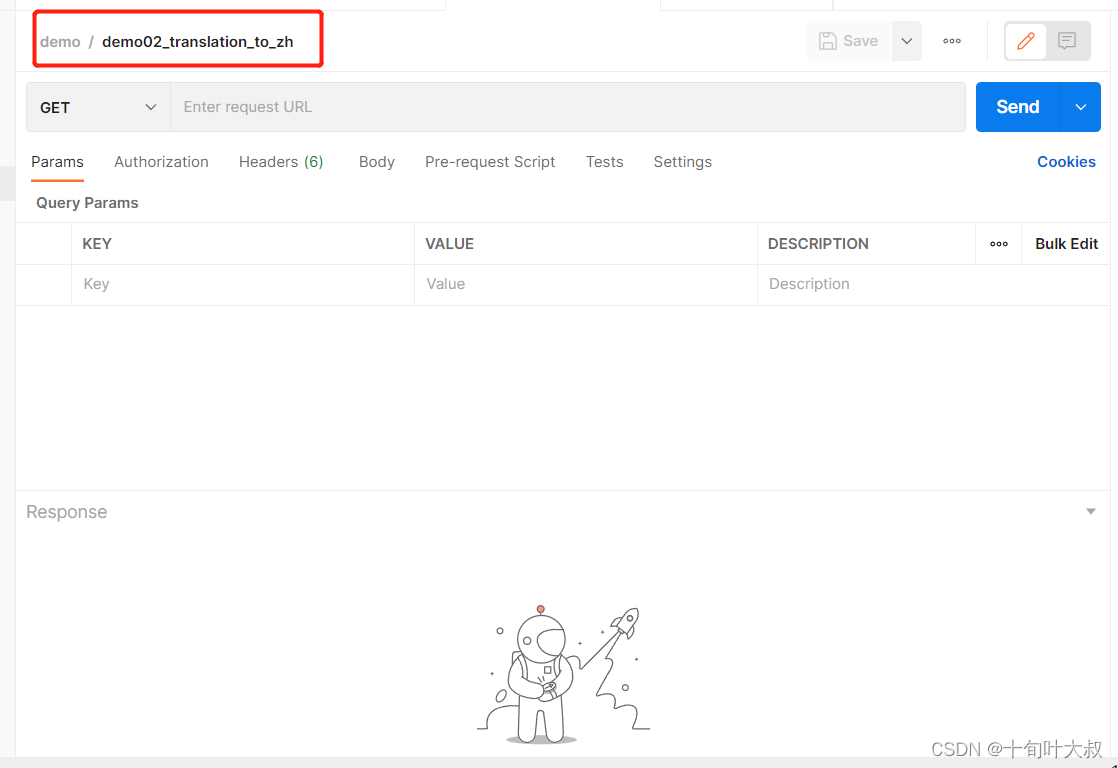Click the demo collection breadcrumb
Viewport: 1118px width, 768px height.
click(x=60, y=42)
